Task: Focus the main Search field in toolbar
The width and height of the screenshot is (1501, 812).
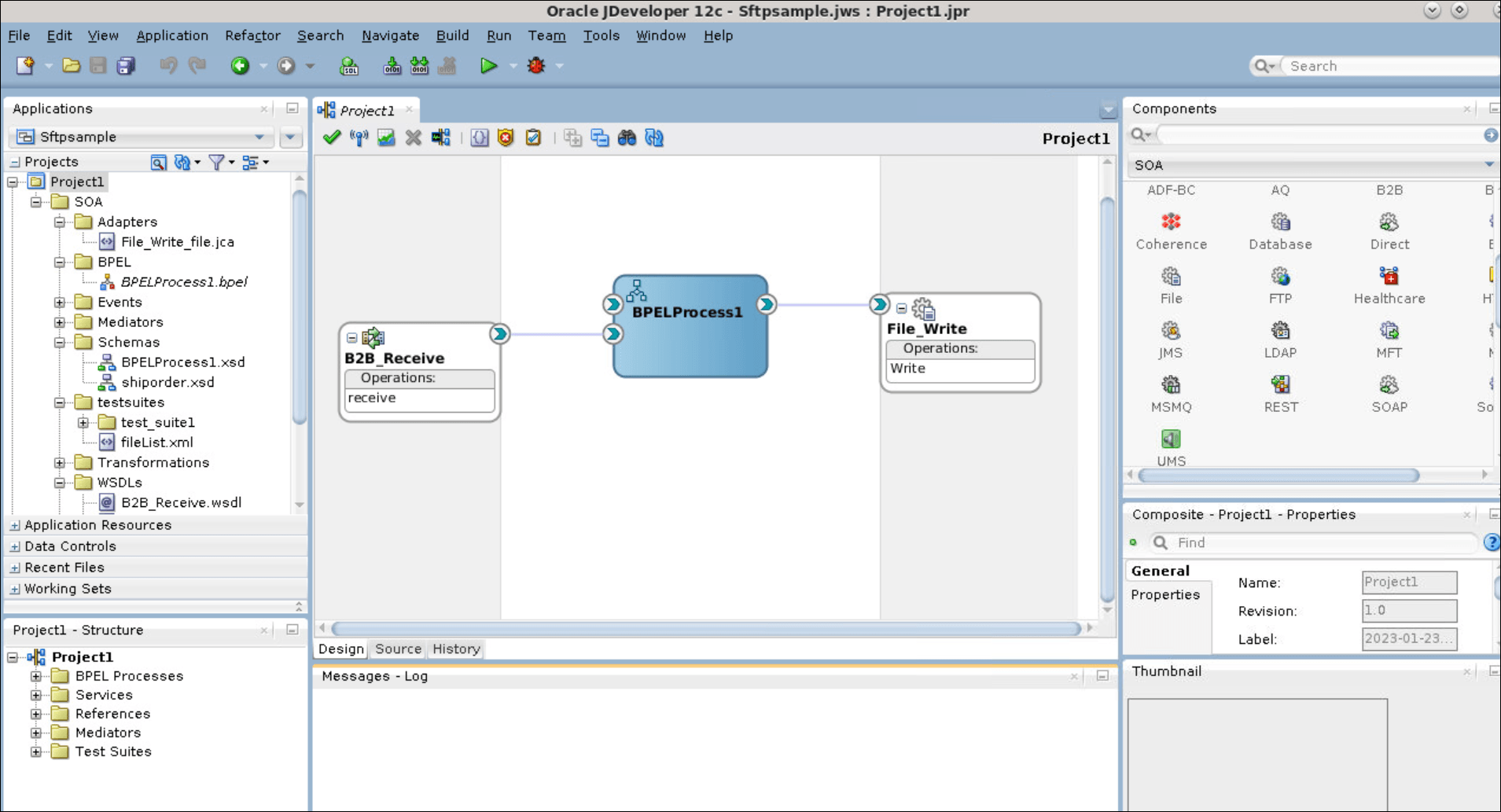Action: tap(1390, 66)
